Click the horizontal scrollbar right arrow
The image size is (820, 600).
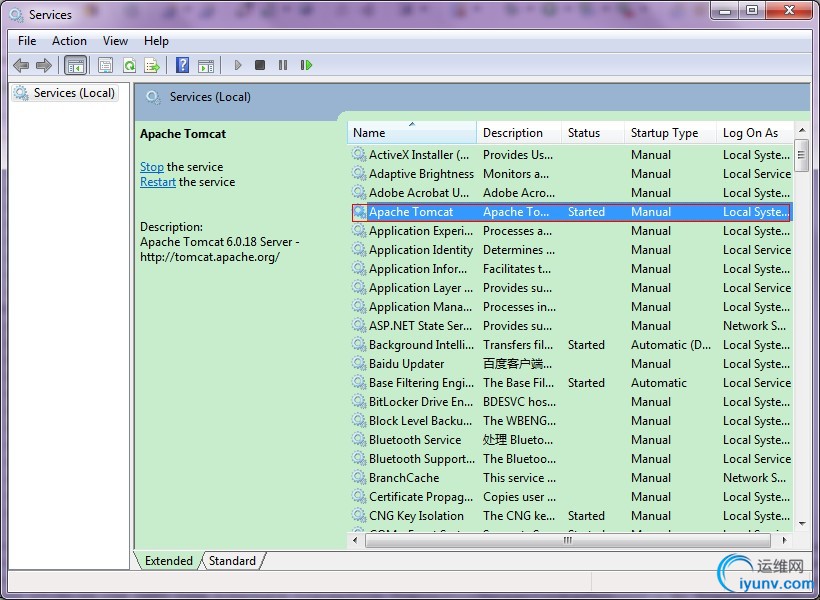(784, 540)
